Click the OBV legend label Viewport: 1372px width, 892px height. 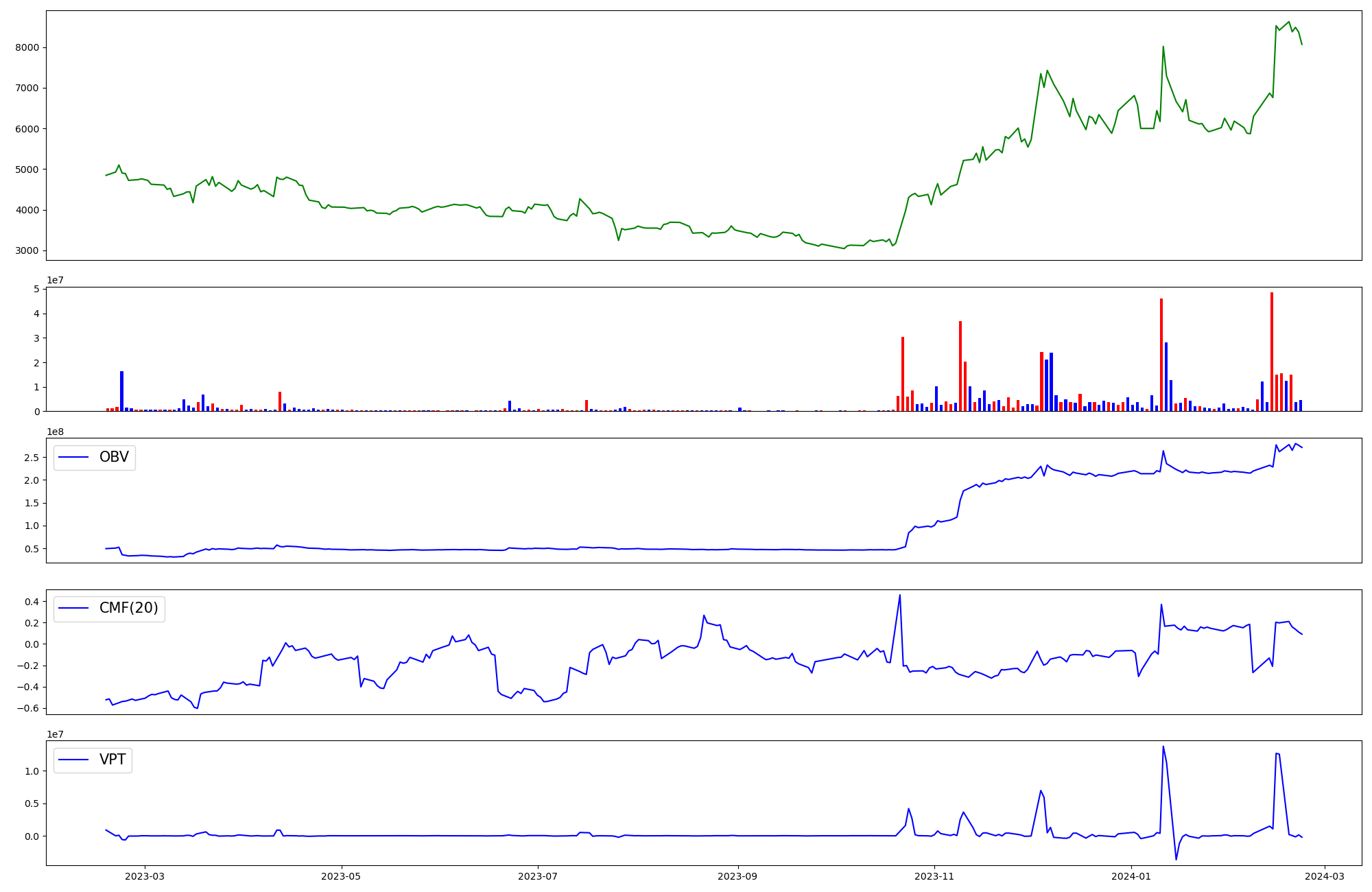[x=114, y=457]
